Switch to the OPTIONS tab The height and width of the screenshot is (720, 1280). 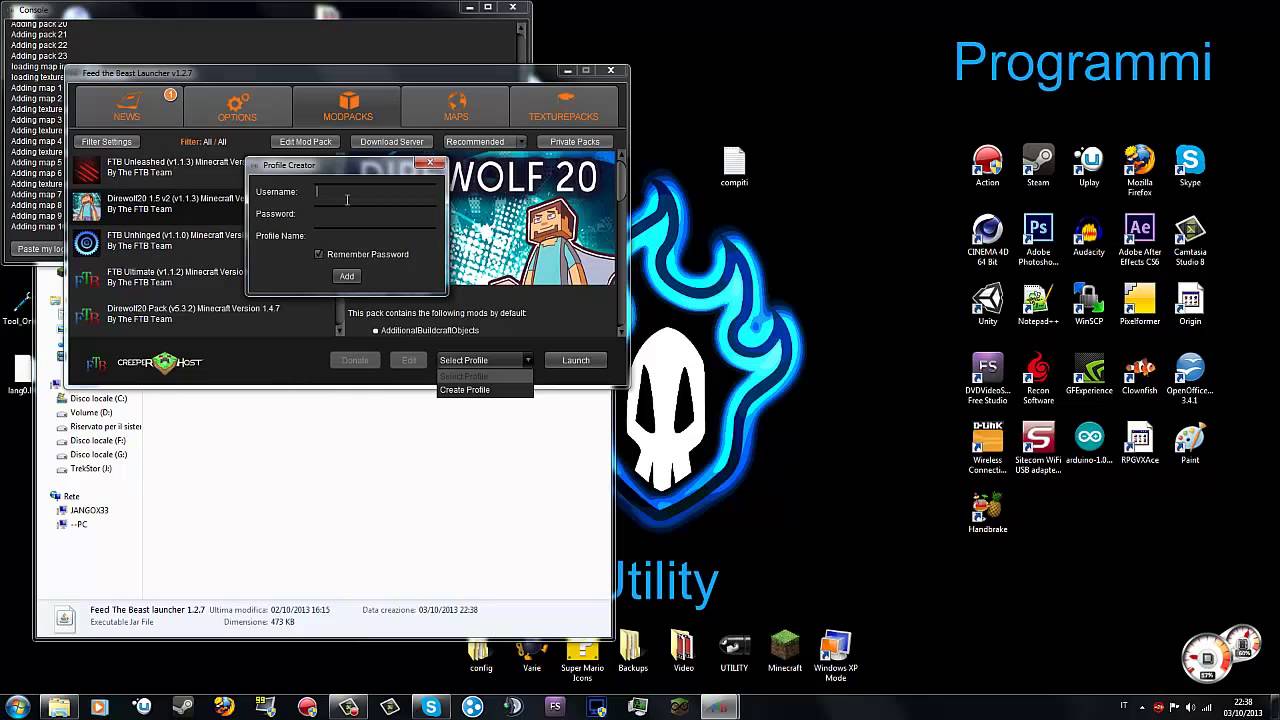pos(237,106)
